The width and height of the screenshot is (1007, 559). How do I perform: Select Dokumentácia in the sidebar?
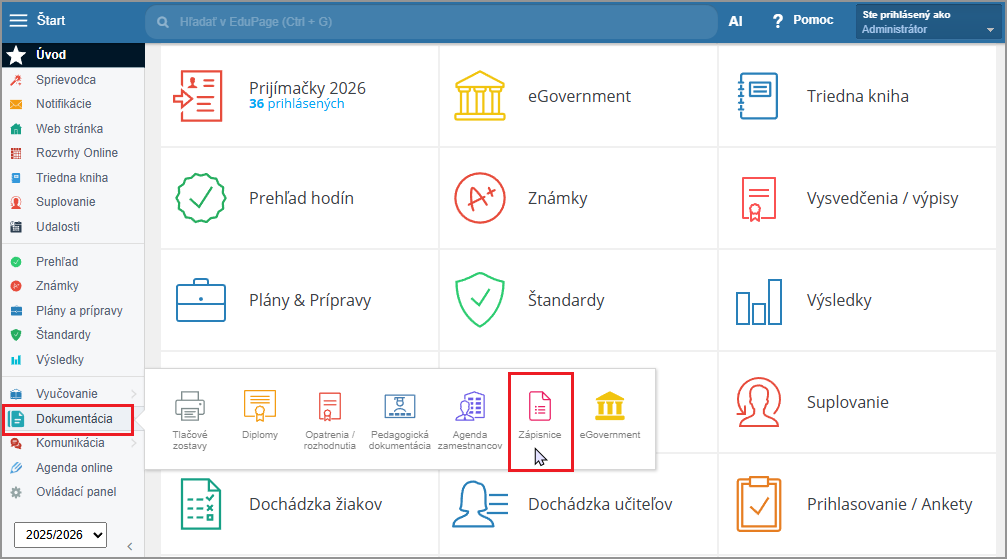coord(74,419)
